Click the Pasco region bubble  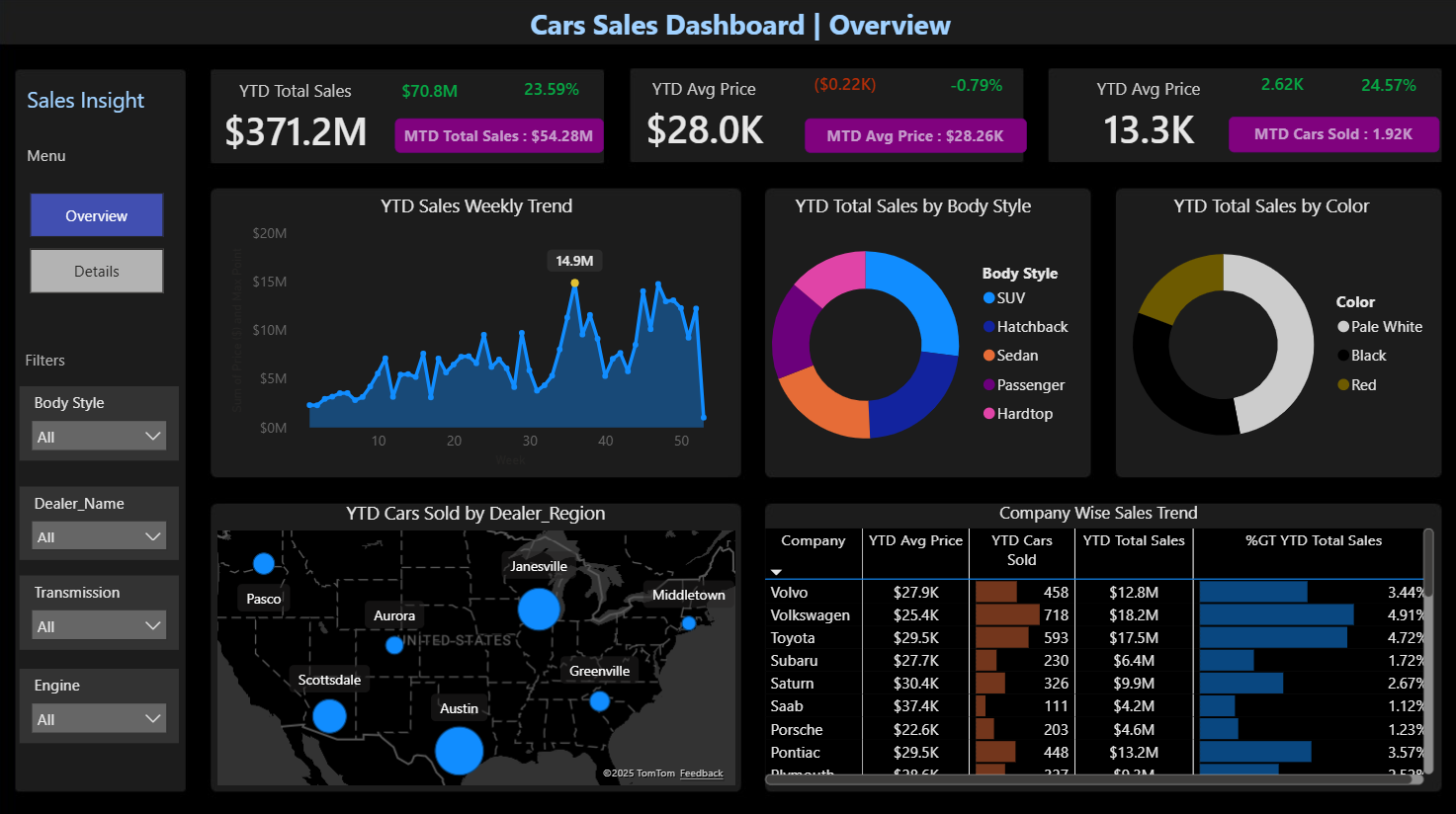tap(264, 563)
